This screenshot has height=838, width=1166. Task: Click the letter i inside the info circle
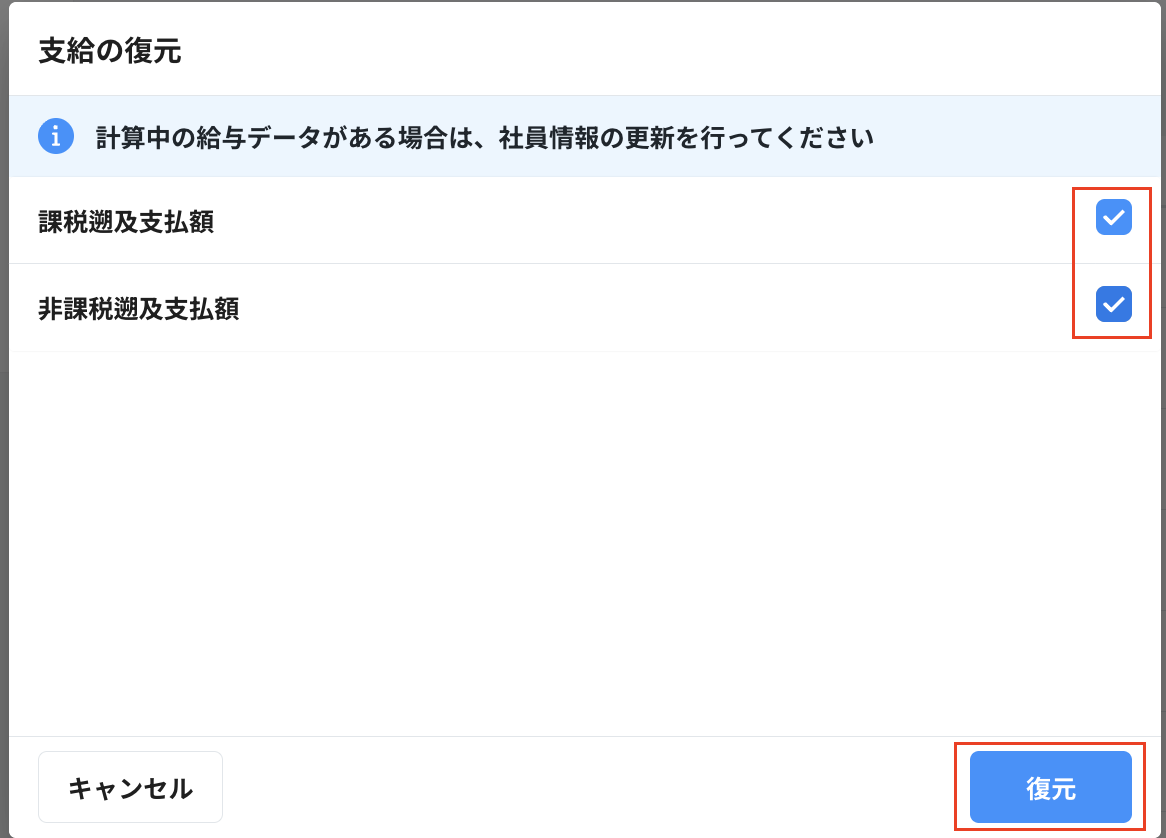56,136
